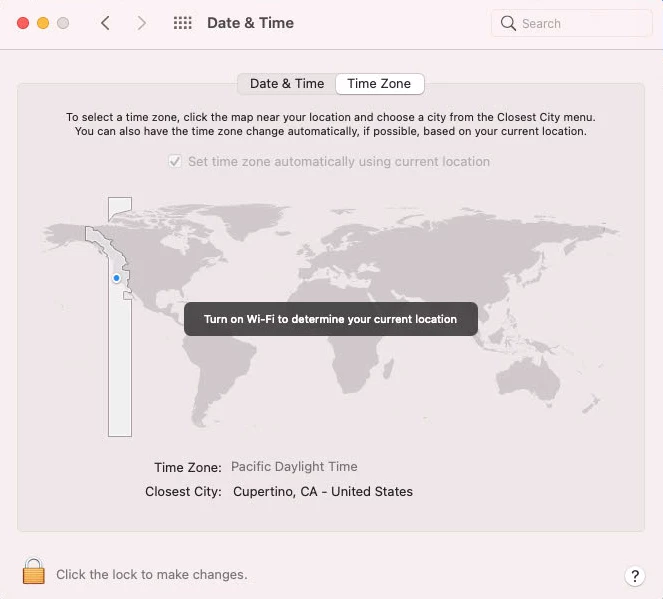Click the blue location dot on map
The image size is (663, 599).
point(116,278)
